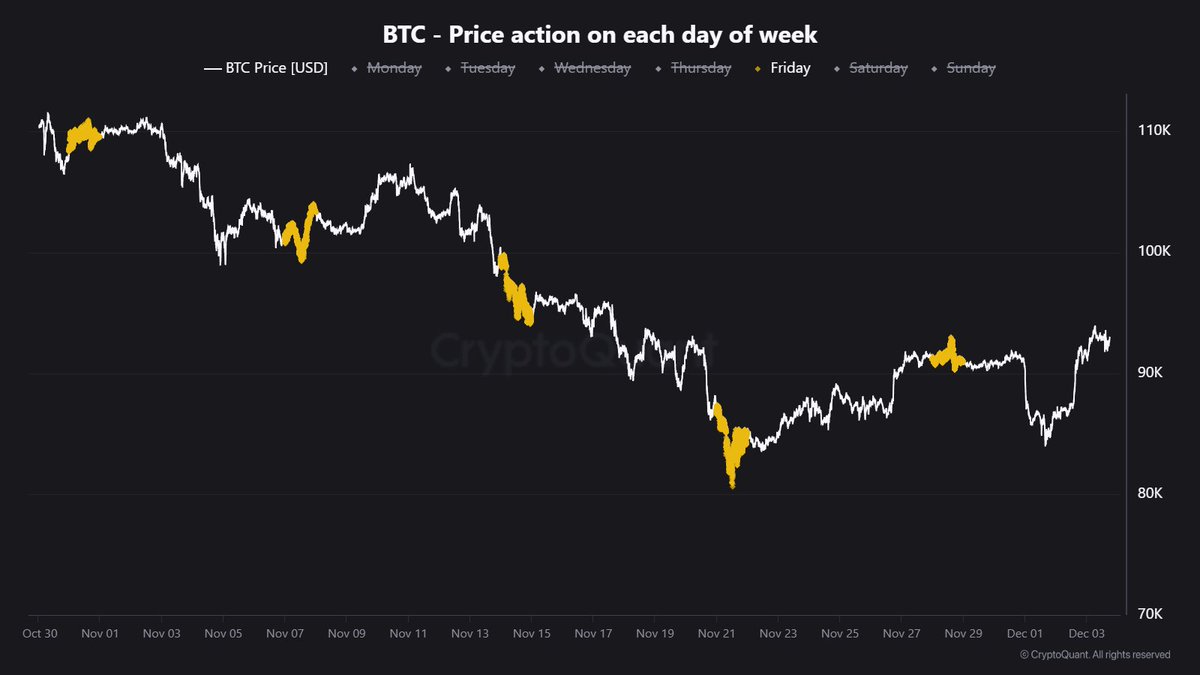Screen dimensions: 1200x675
Task: Hide the Friday highlighted series
Action: coord(790,68)
